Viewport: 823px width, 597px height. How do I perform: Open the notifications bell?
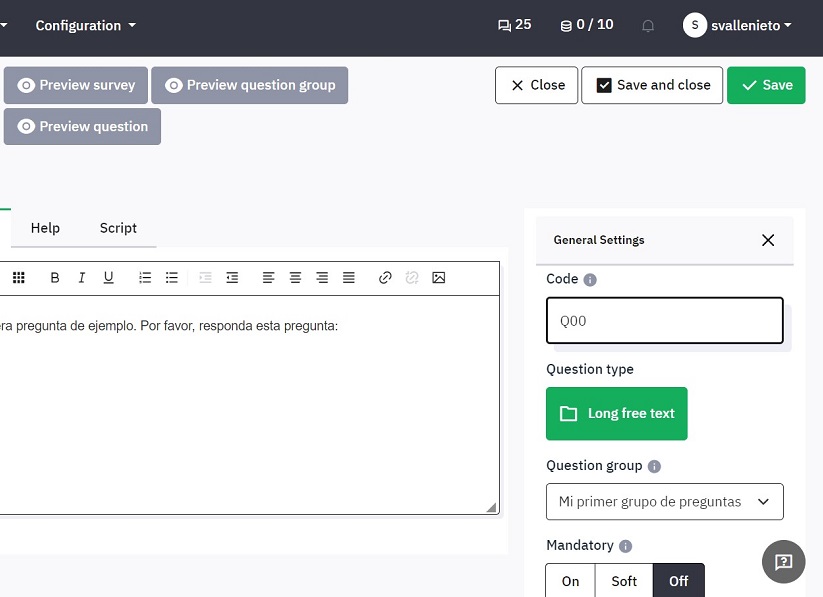(x=648, y=26)
